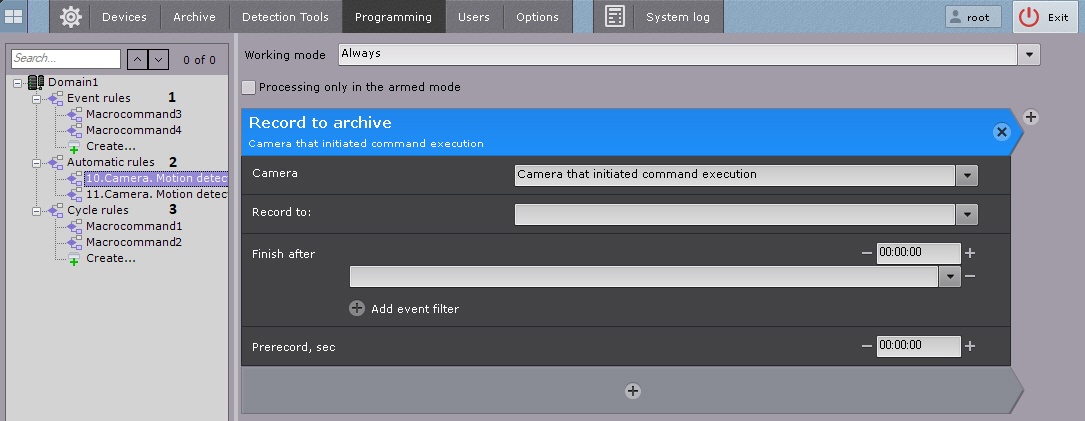
Task: Click the layouts grid icon in top-left corner
Action: [x=14, y=17]
